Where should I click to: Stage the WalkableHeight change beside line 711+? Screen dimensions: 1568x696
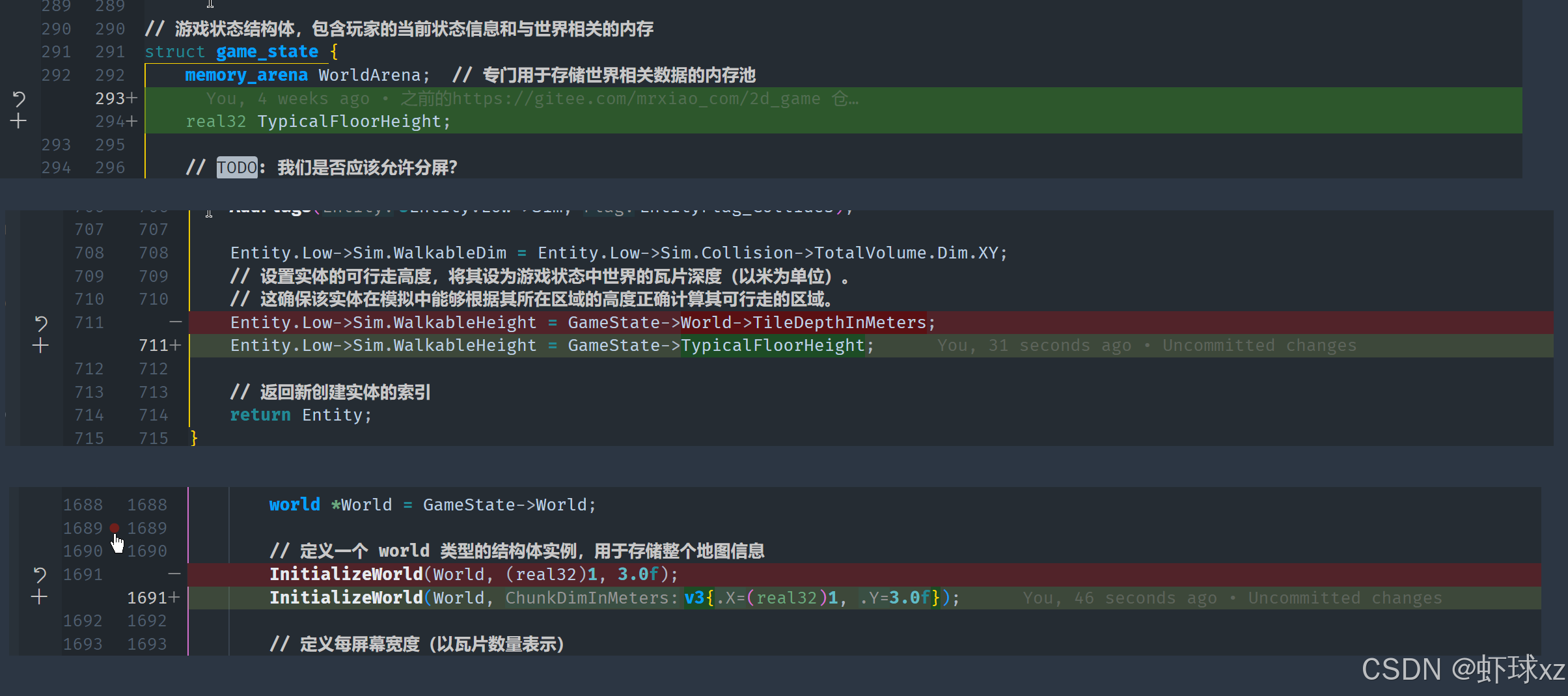click(40, 346)
